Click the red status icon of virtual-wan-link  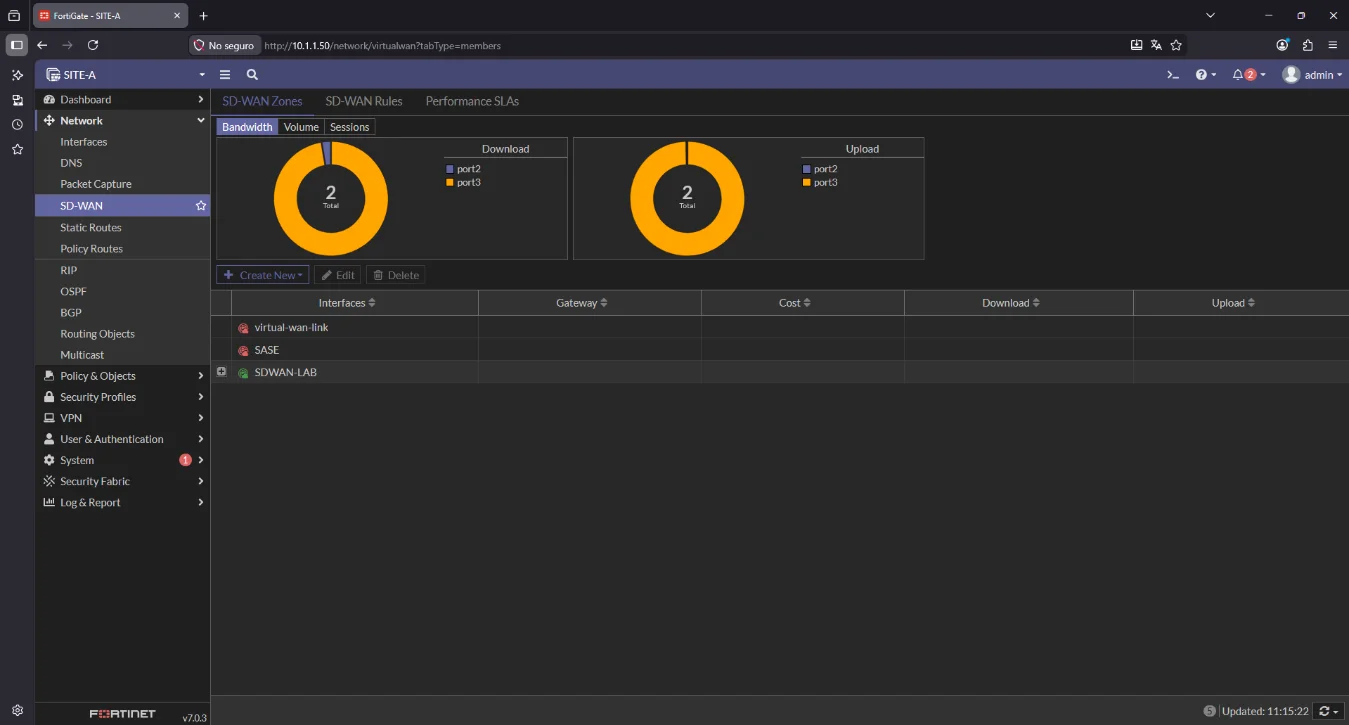click(x=243, y=328)
